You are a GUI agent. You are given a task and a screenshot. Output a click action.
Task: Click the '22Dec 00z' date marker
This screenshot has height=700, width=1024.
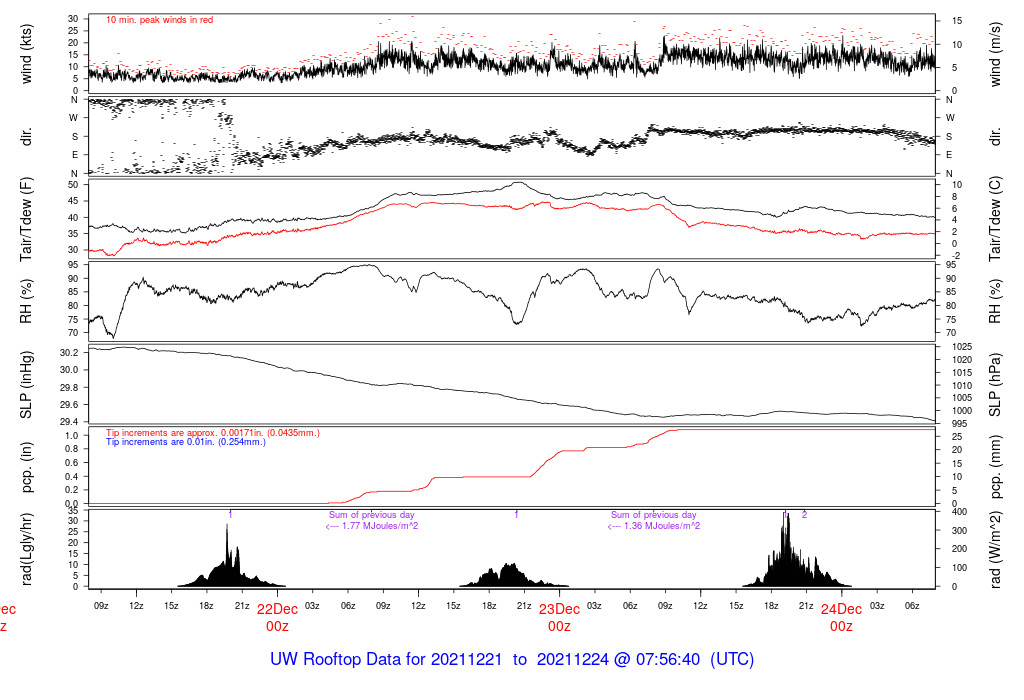point(277,618)
